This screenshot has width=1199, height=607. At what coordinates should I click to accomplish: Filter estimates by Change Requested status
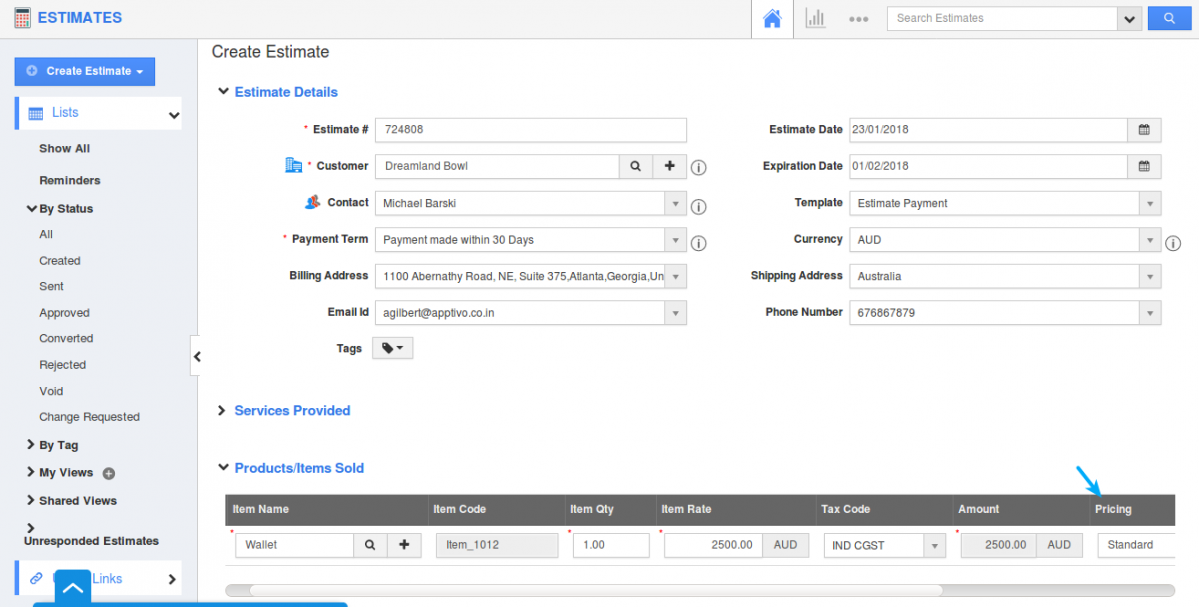coord(89,417)
